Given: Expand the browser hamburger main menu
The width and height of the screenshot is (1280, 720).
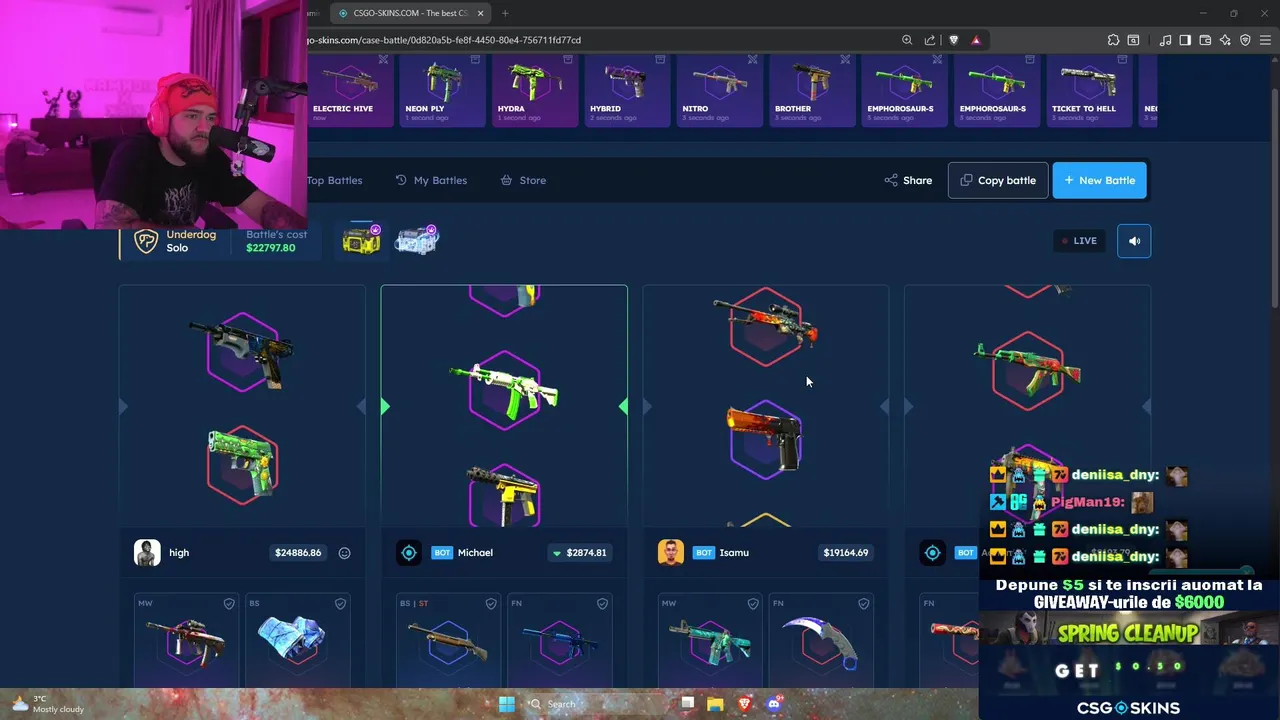Looking at the screenshot, I should [x=1266, y=40].
